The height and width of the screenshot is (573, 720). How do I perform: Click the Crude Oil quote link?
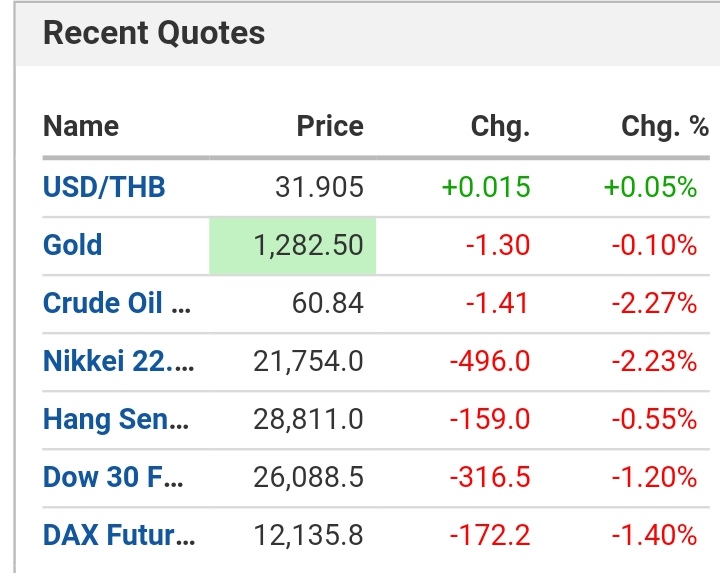(116, 303)
